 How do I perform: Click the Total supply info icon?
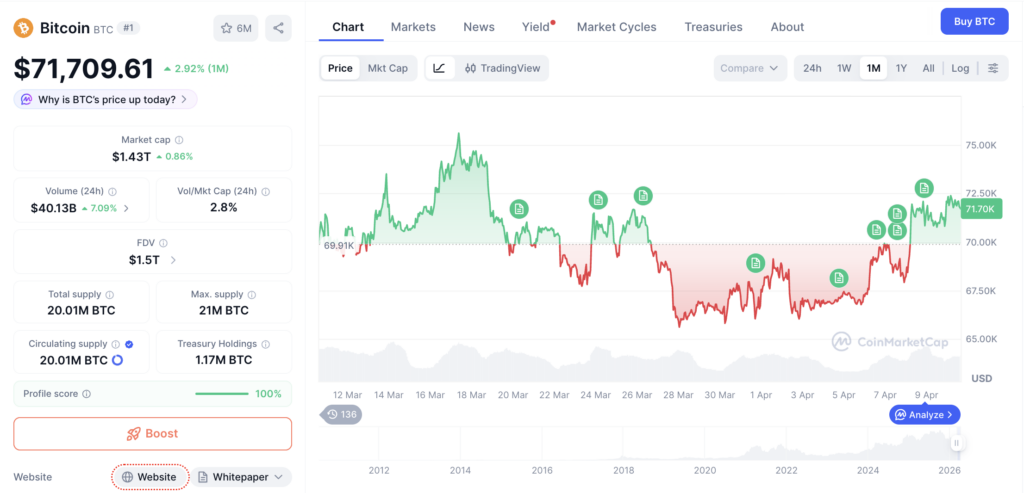pos(110,294)
